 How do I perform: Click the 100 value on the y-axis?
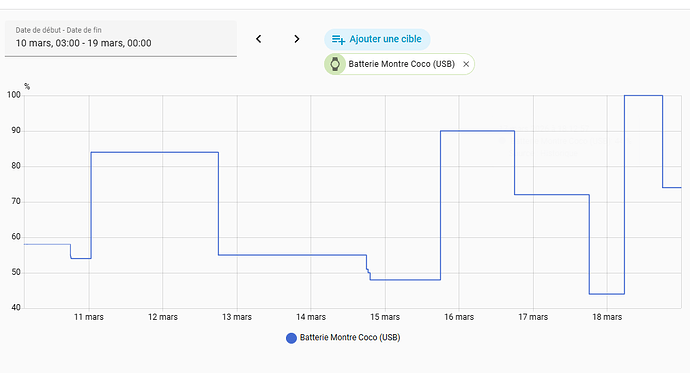(x=14, y=95)
